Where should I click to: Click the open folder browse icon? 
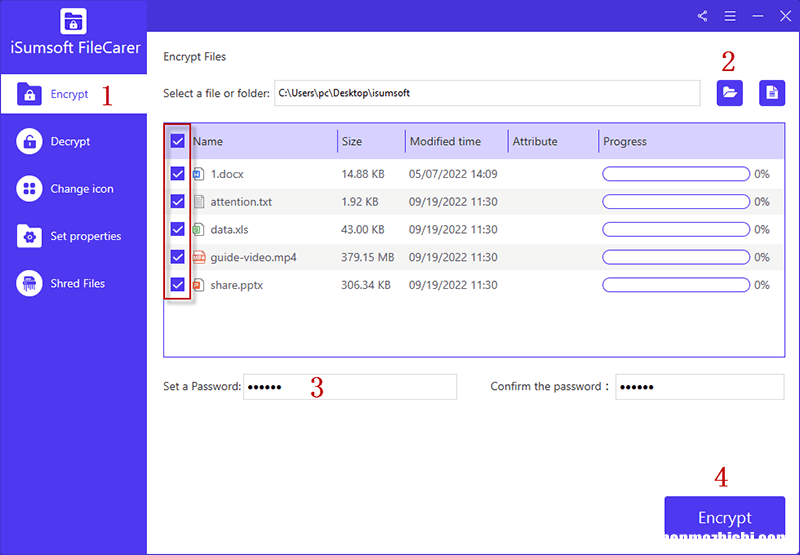730,93
